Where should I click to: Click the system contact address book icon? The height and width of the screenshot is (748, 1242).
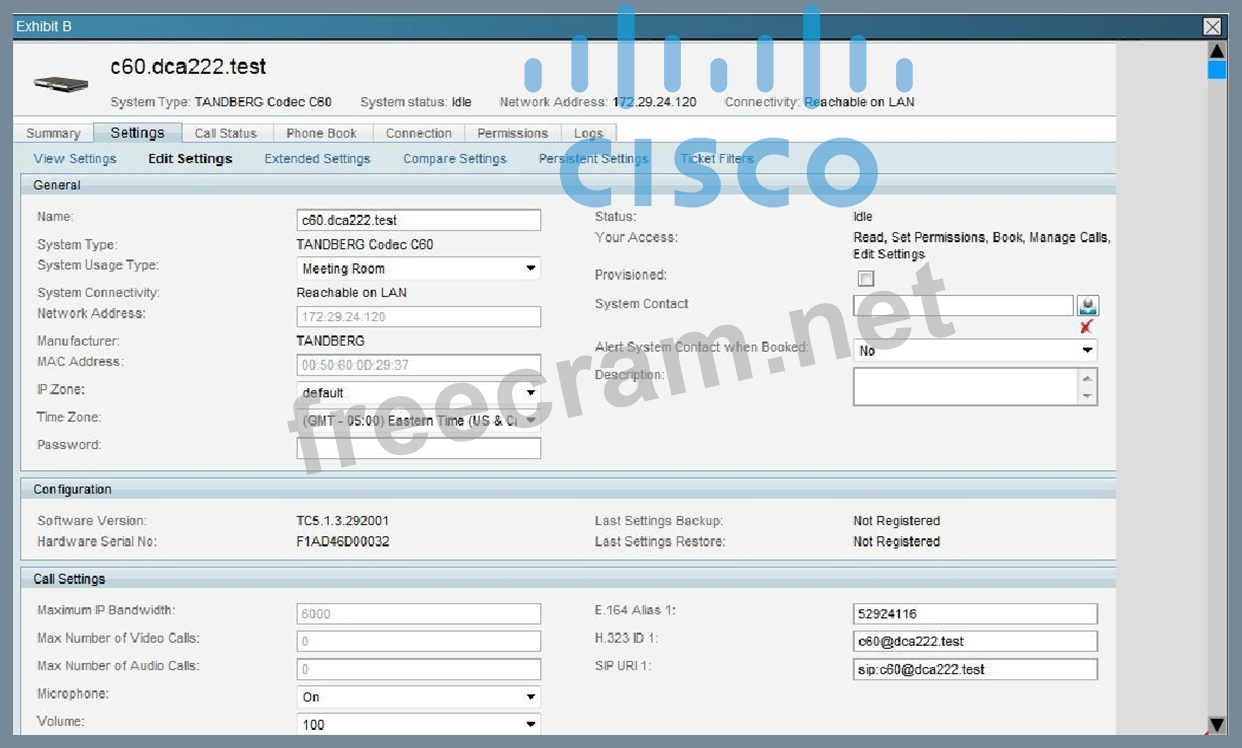(x=1087, y=306)
